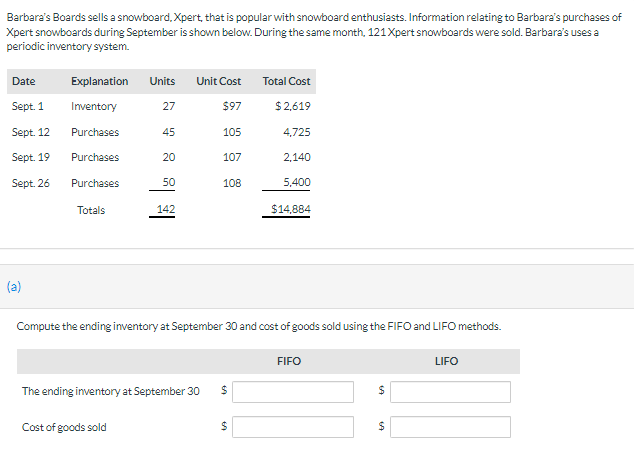
Task: Click the LIFO ending inventory input field
Action: click(450, 391)
